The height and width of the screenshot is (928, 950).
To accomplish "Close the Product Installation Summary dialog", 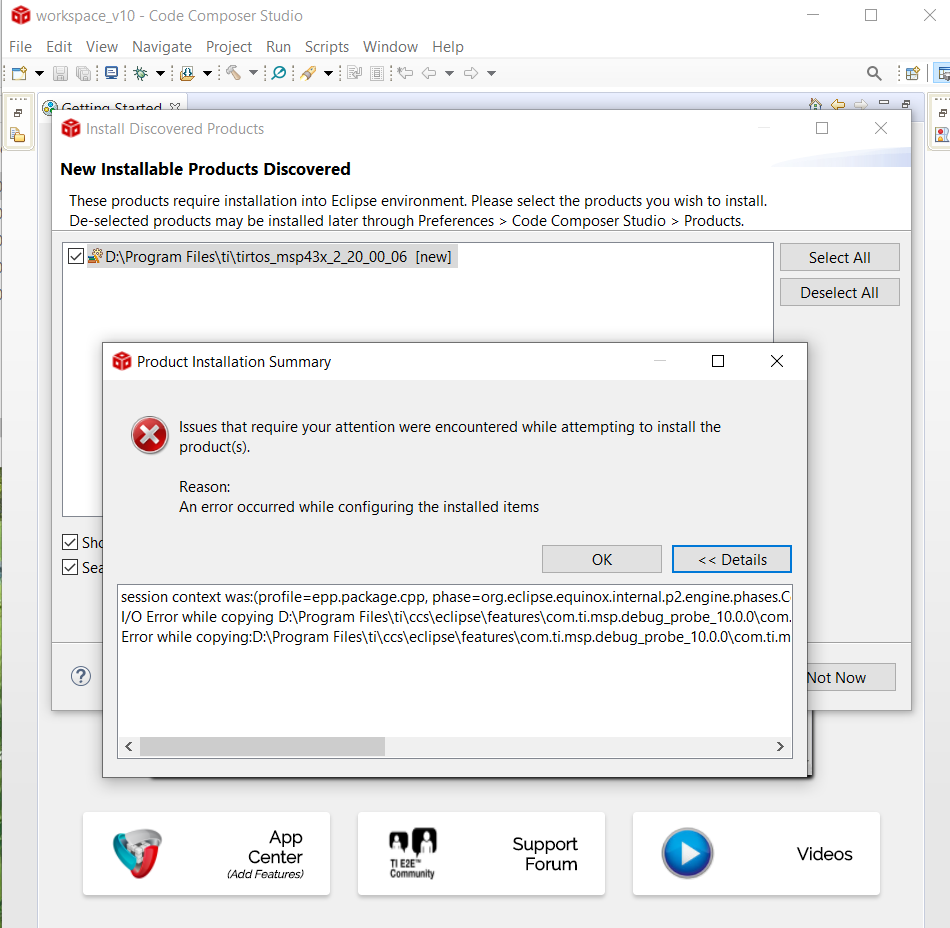I will coord(777,361).
